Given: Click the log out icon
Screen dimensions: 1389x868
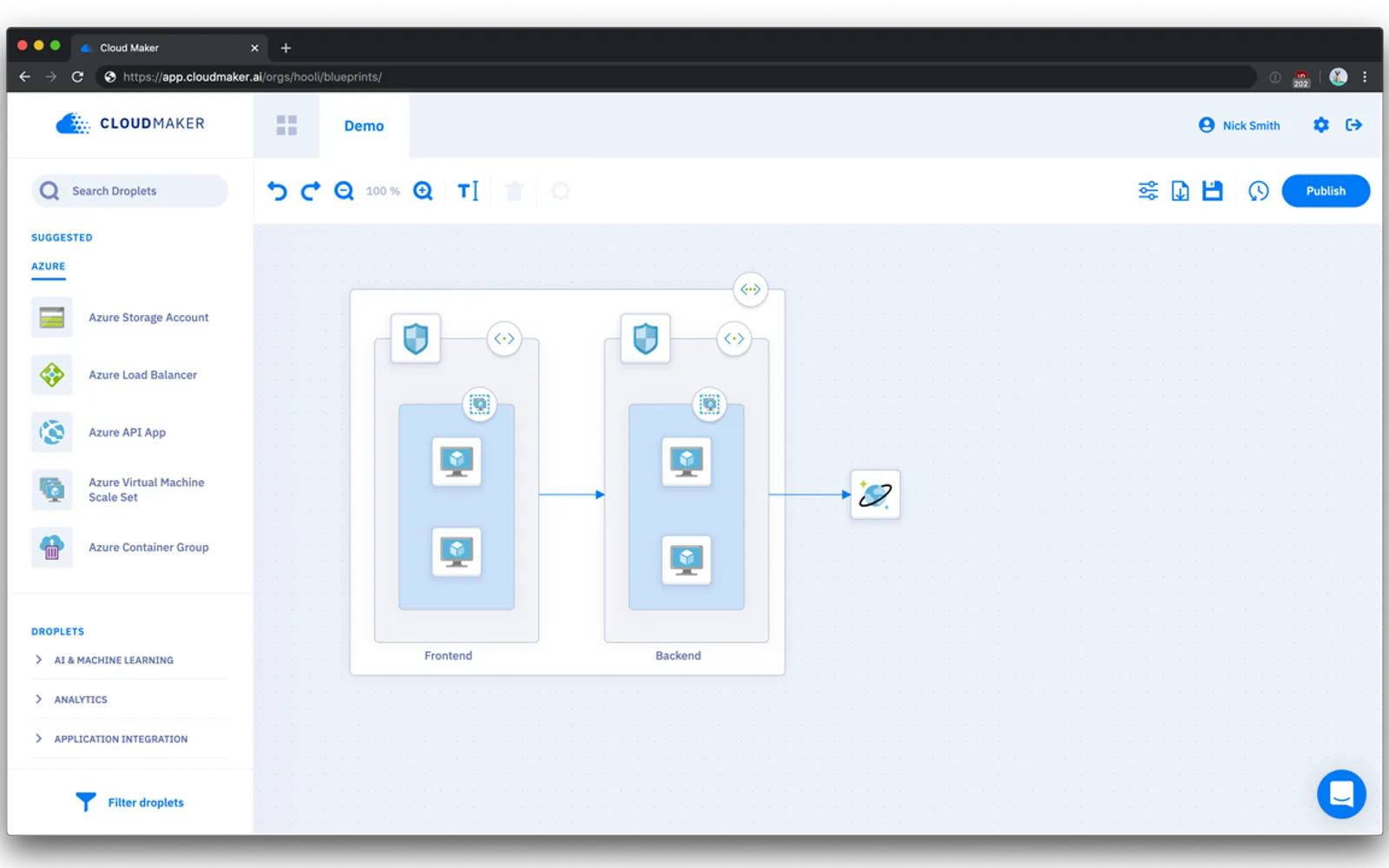Looking at the screenshot, I should pyautogui.click(x=1353, y=125).
